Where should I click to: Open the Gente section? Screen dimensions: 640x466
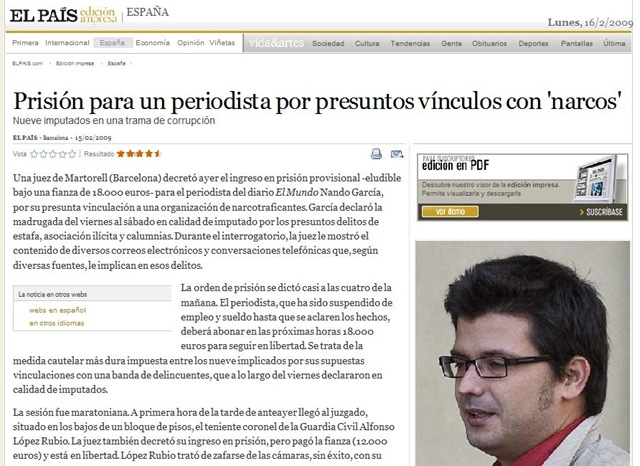click(x=451, y=43)
